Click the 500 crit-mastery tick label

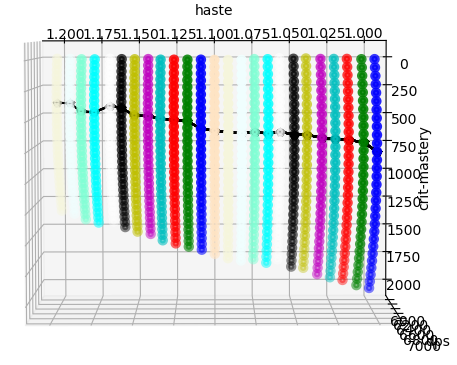point(404,119)
